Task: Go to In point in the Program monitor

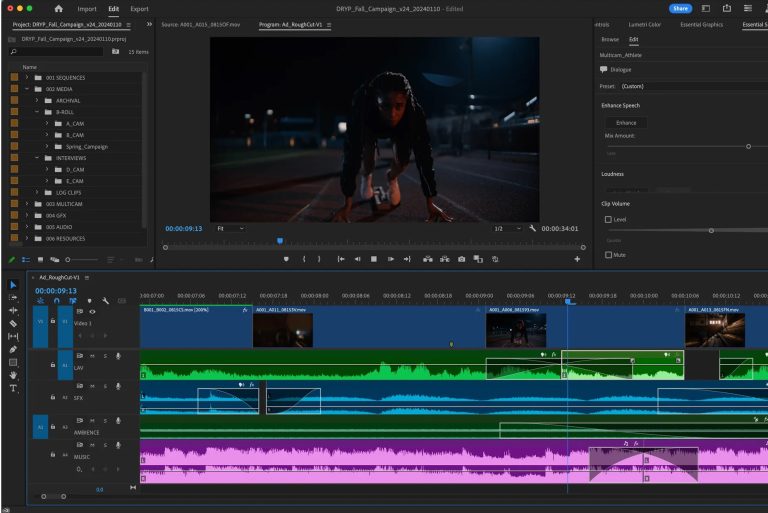Action: click(x=341, y=259)
